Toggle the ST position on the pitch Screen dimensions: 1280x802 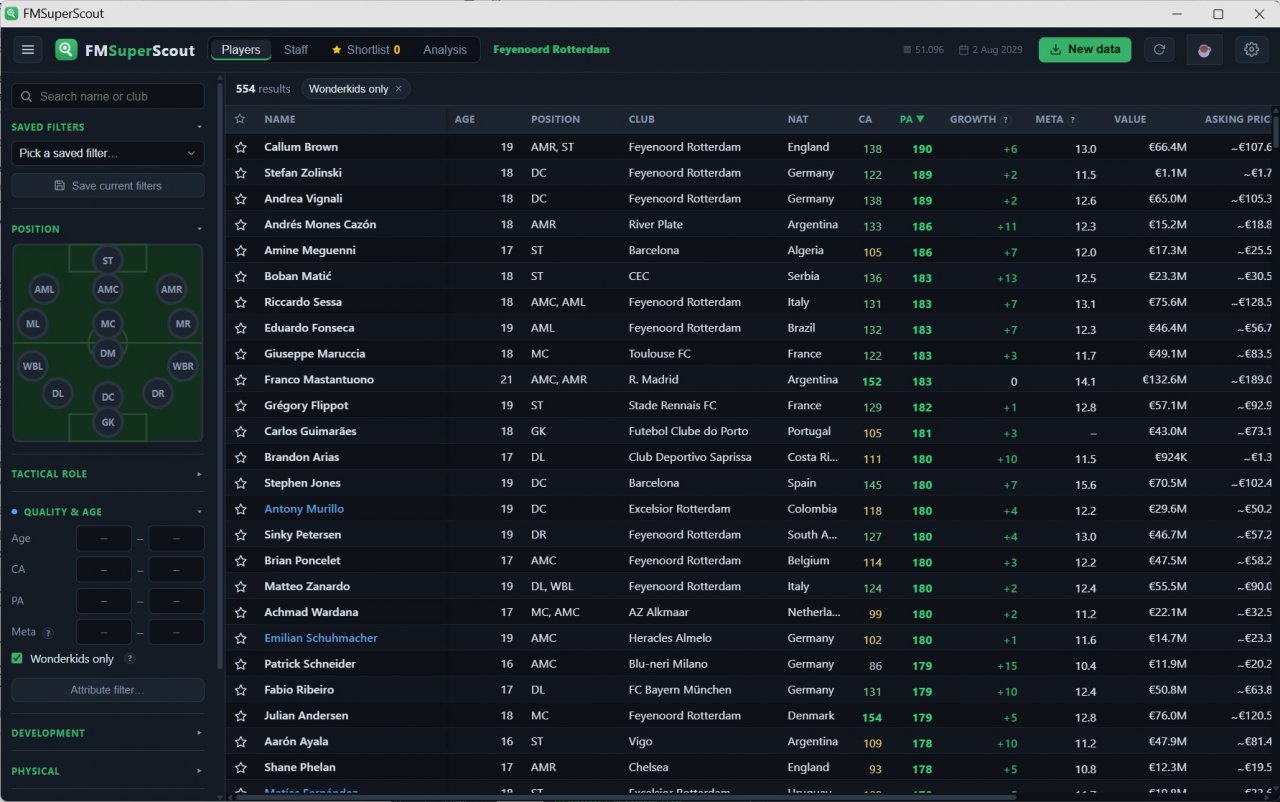point(108,261)
